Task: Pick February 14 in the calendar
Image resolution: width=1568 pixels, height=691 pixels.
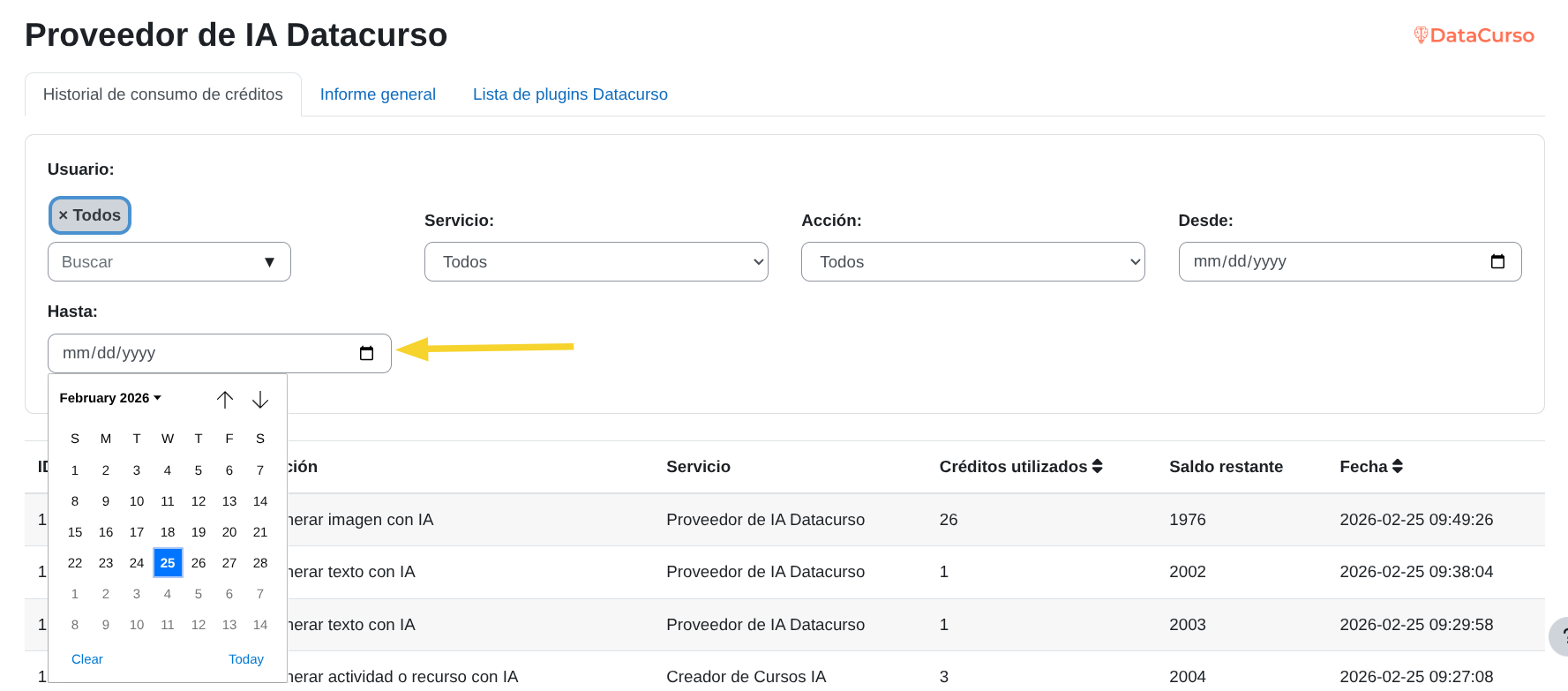Action: click(x=260, y=501)
